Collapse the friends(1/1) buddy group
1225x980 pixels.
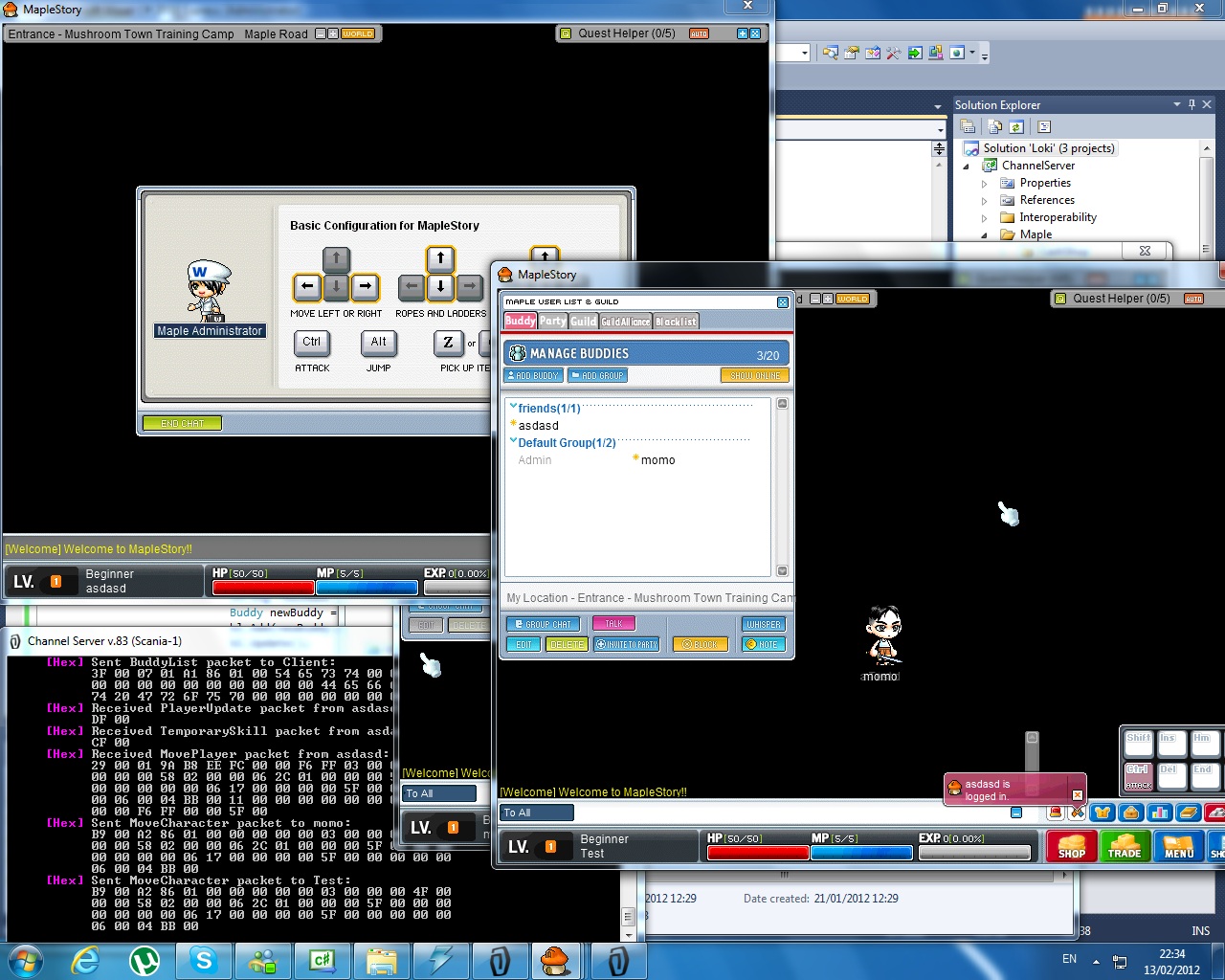[514, 407]
